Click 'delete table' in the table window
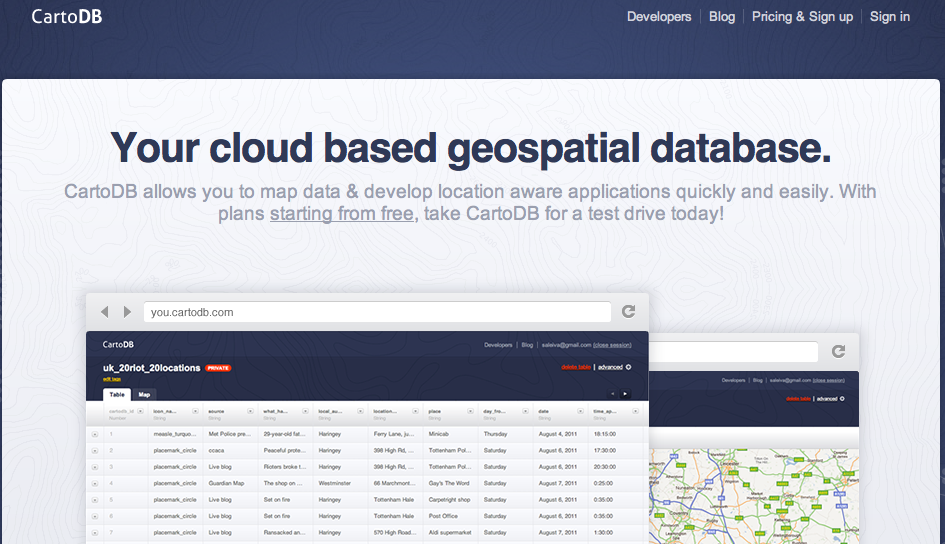The width and height of the screenshot is (945, 544). [576, 367]
